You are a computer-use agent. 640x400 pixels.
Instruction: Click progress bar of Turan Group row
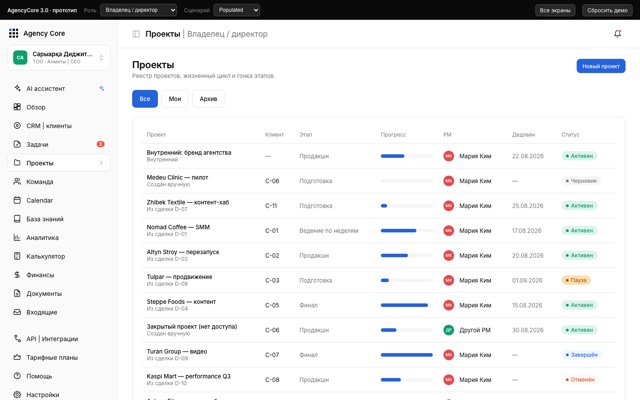coord(407,355)
